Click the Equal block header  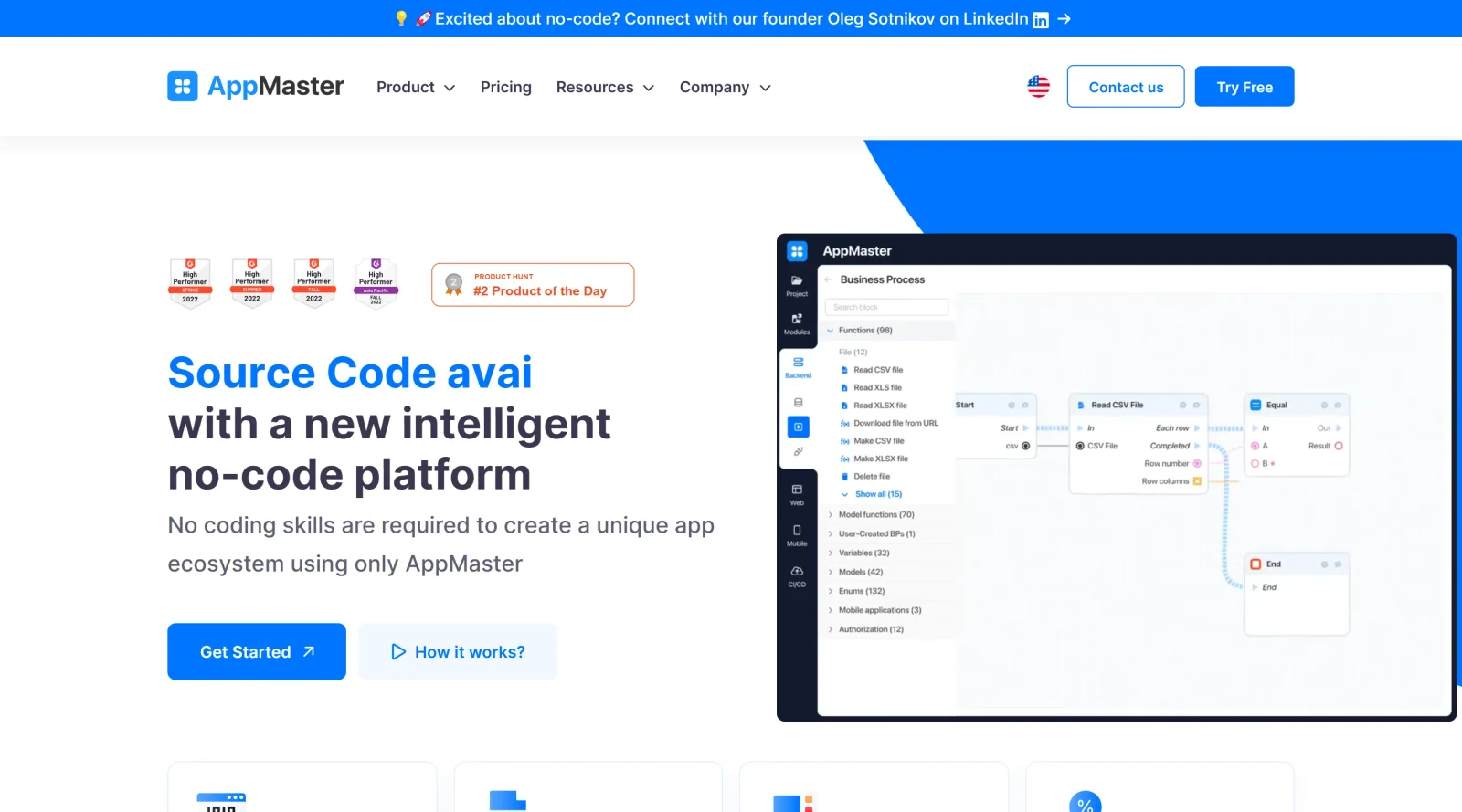coord(1297,405)
